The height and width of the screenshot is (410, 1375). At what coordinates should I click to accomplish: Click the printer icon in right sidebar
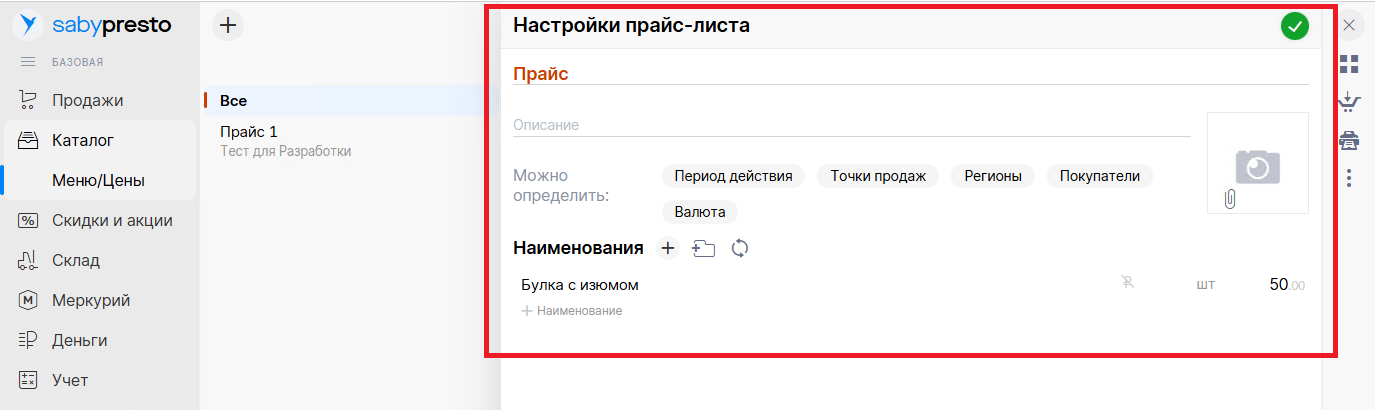tap(1349, 140)
